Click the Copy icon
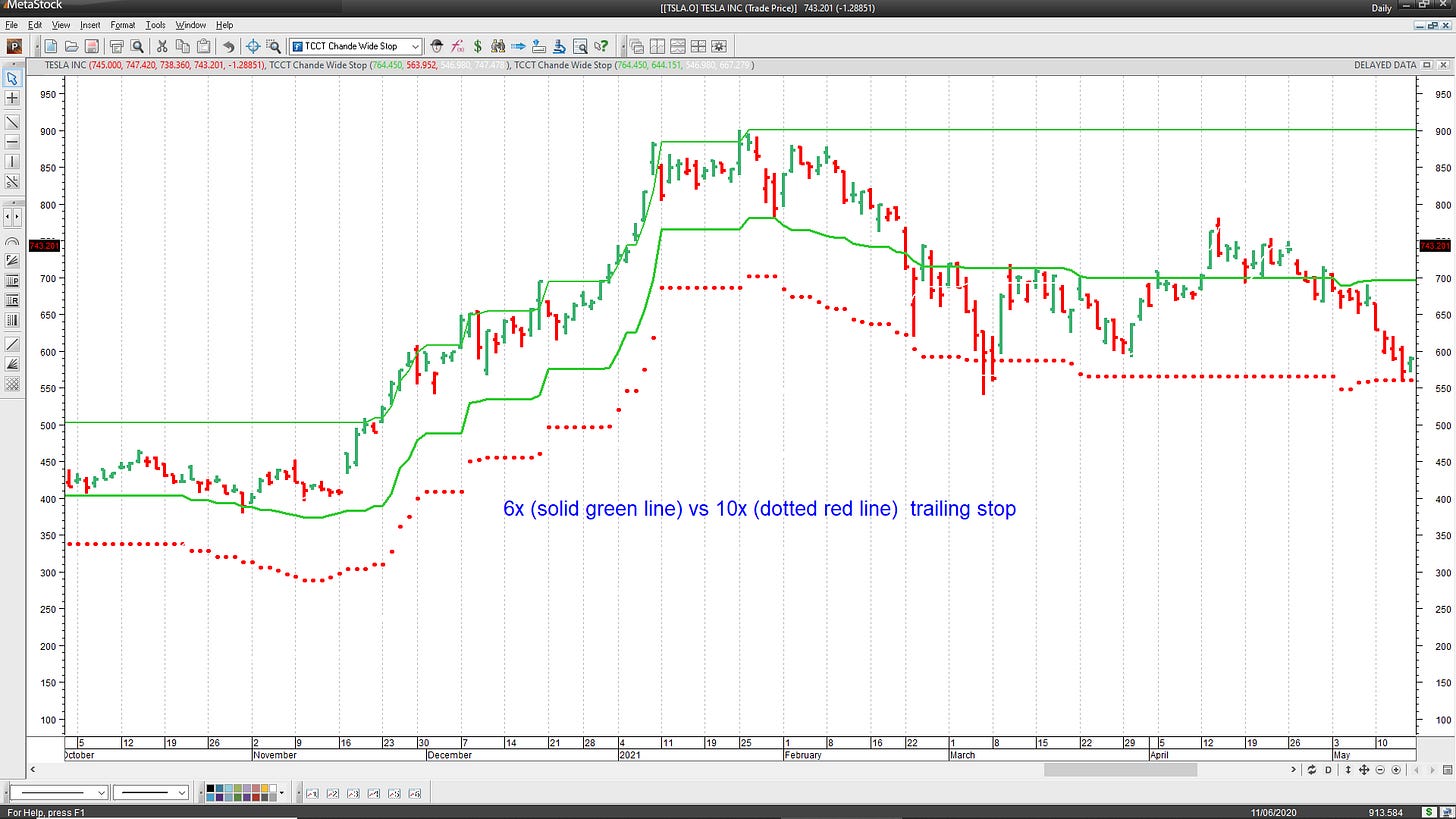 point(182,46)
